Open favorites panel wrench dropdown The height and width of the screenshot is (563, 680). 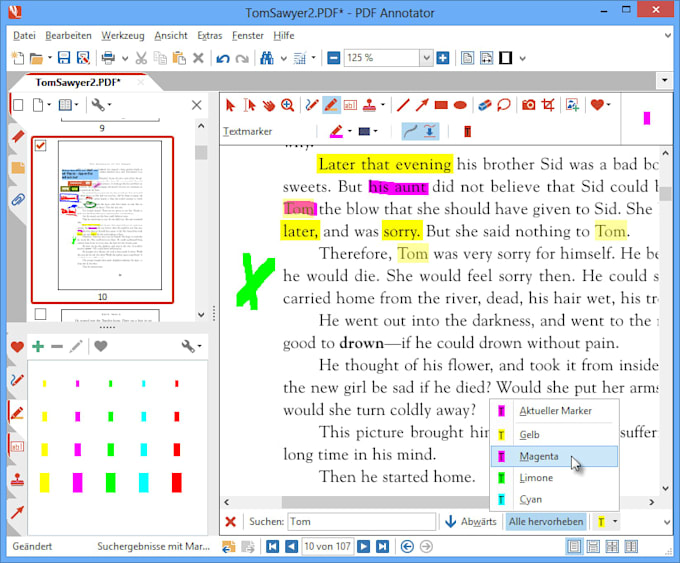point(191,346)
